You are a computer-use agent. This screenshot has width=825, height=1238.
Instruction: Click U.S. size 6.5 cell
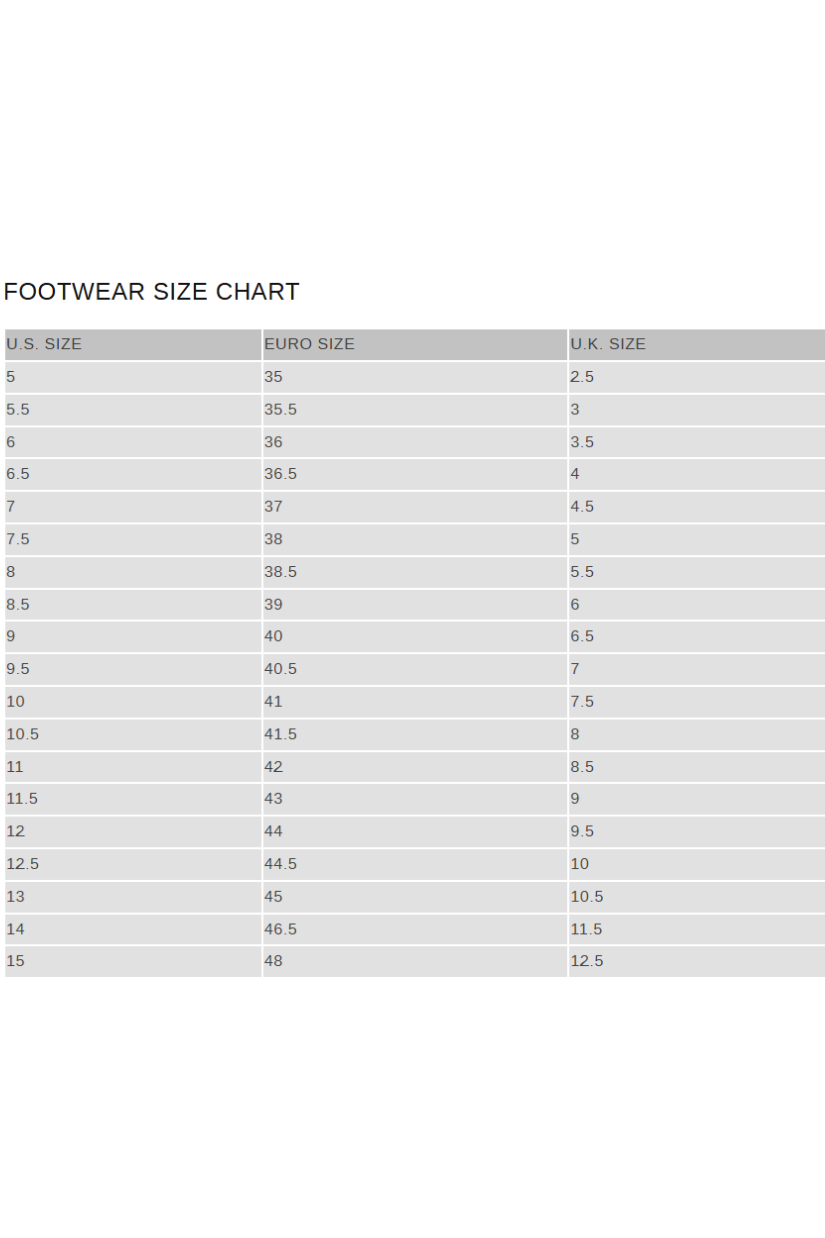pyautogui.click(x=19, y=475)
